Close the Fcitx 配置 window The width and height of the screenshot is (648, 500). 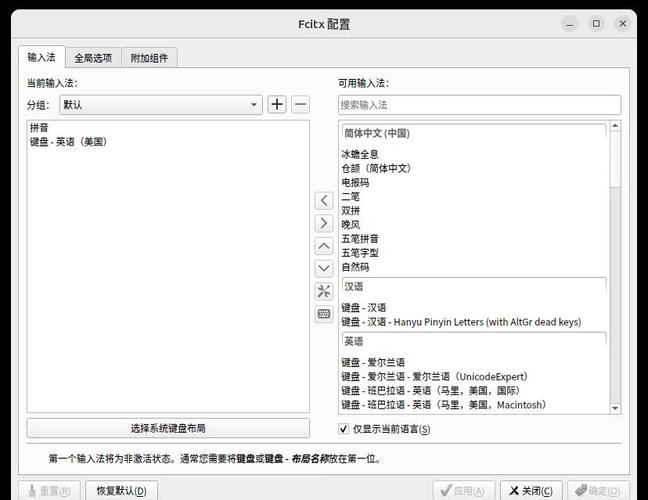click(623, 24)
